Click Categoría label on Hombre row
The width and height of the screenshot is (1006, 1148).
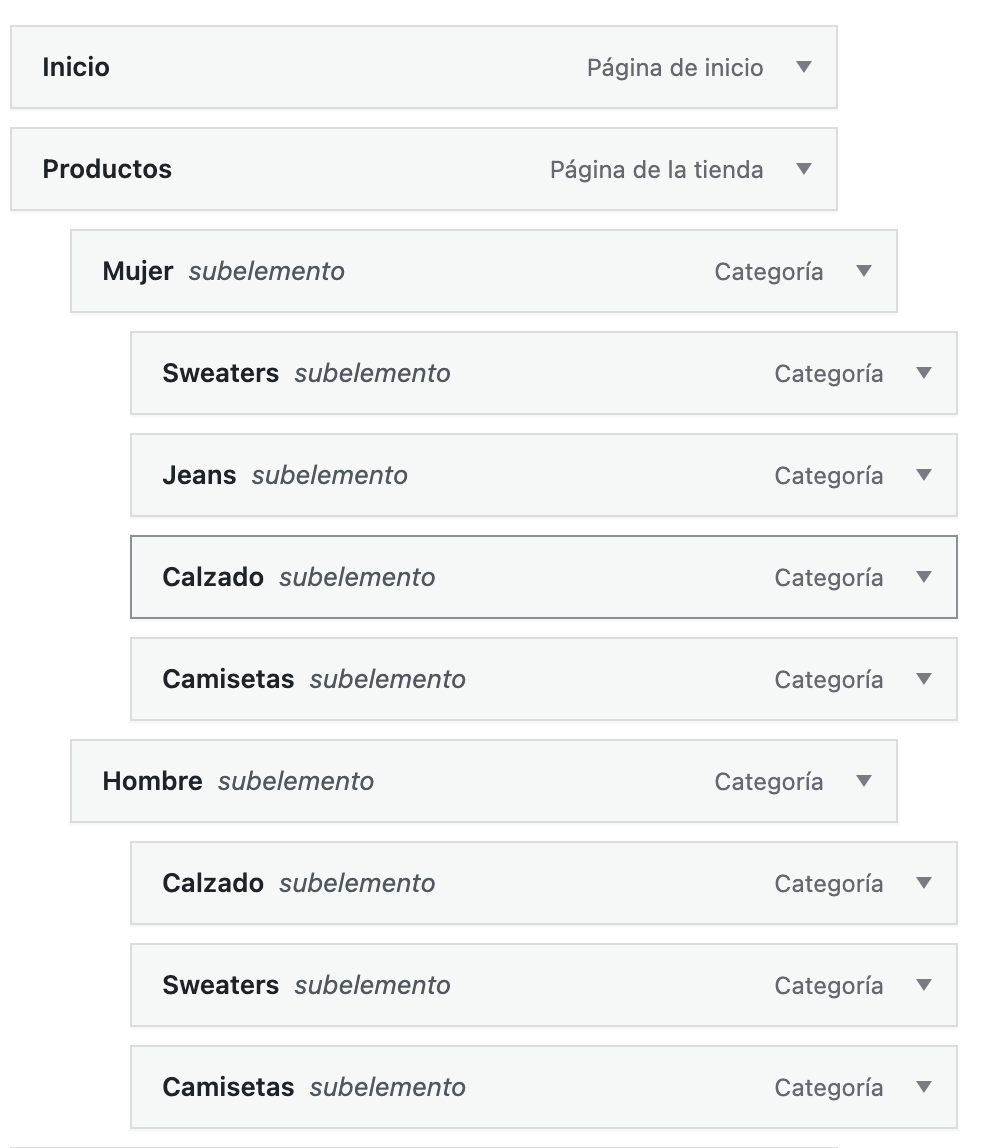click(768, 782)
